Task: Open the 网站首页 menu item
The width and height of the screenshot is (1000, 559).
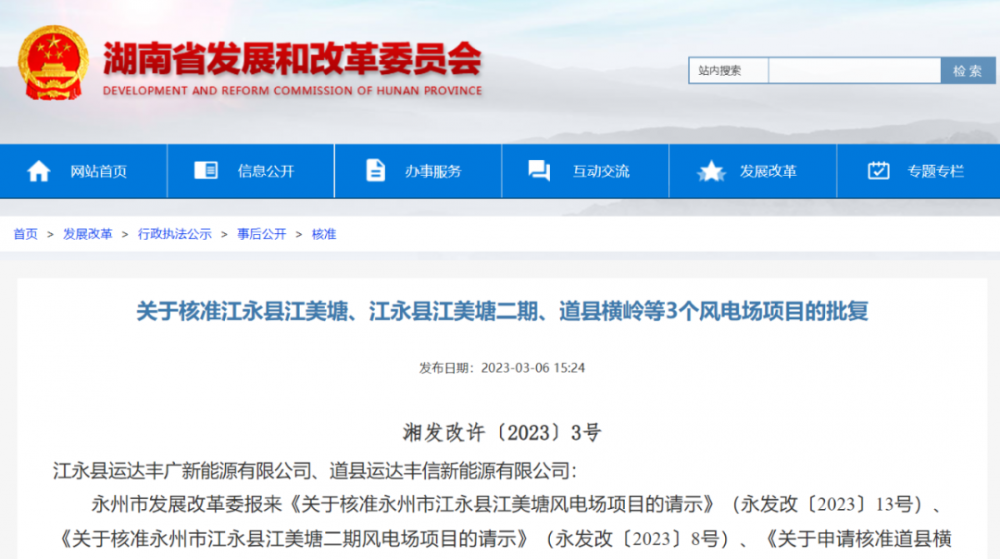Action: coord(84,171)
